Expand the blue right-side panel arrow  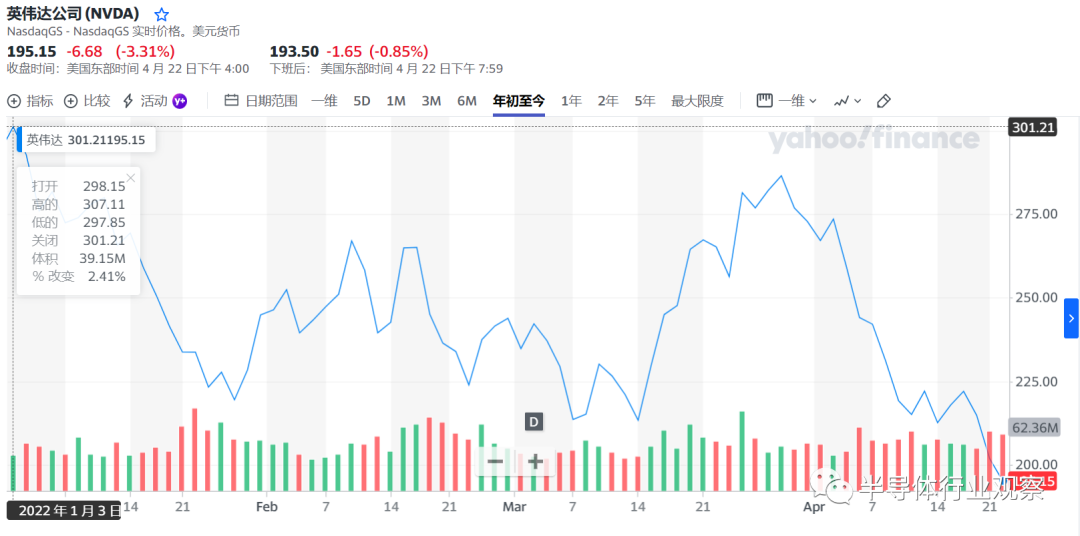(x=1071, y=318)
